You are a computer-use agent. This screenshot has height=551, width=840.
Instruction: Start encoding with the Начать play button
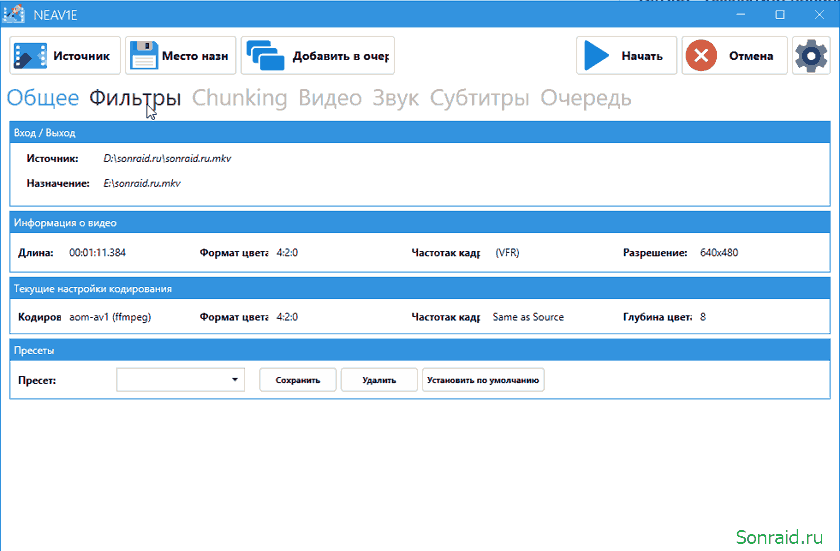tap(626, 55)
